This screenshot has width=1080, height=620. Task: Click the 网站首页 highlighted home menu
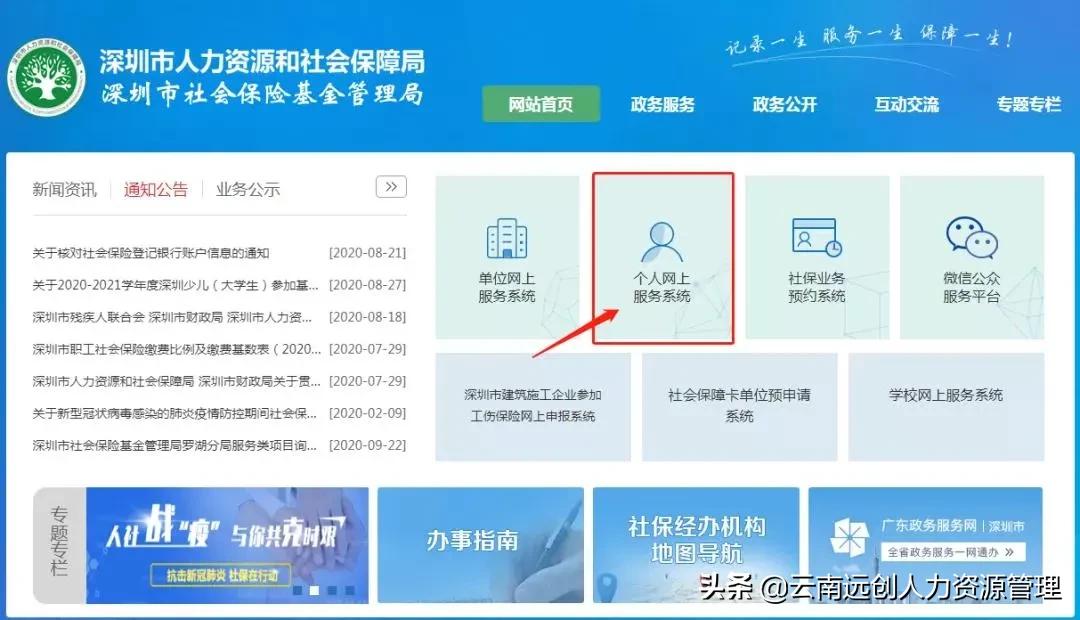click(x=541, y=103)
